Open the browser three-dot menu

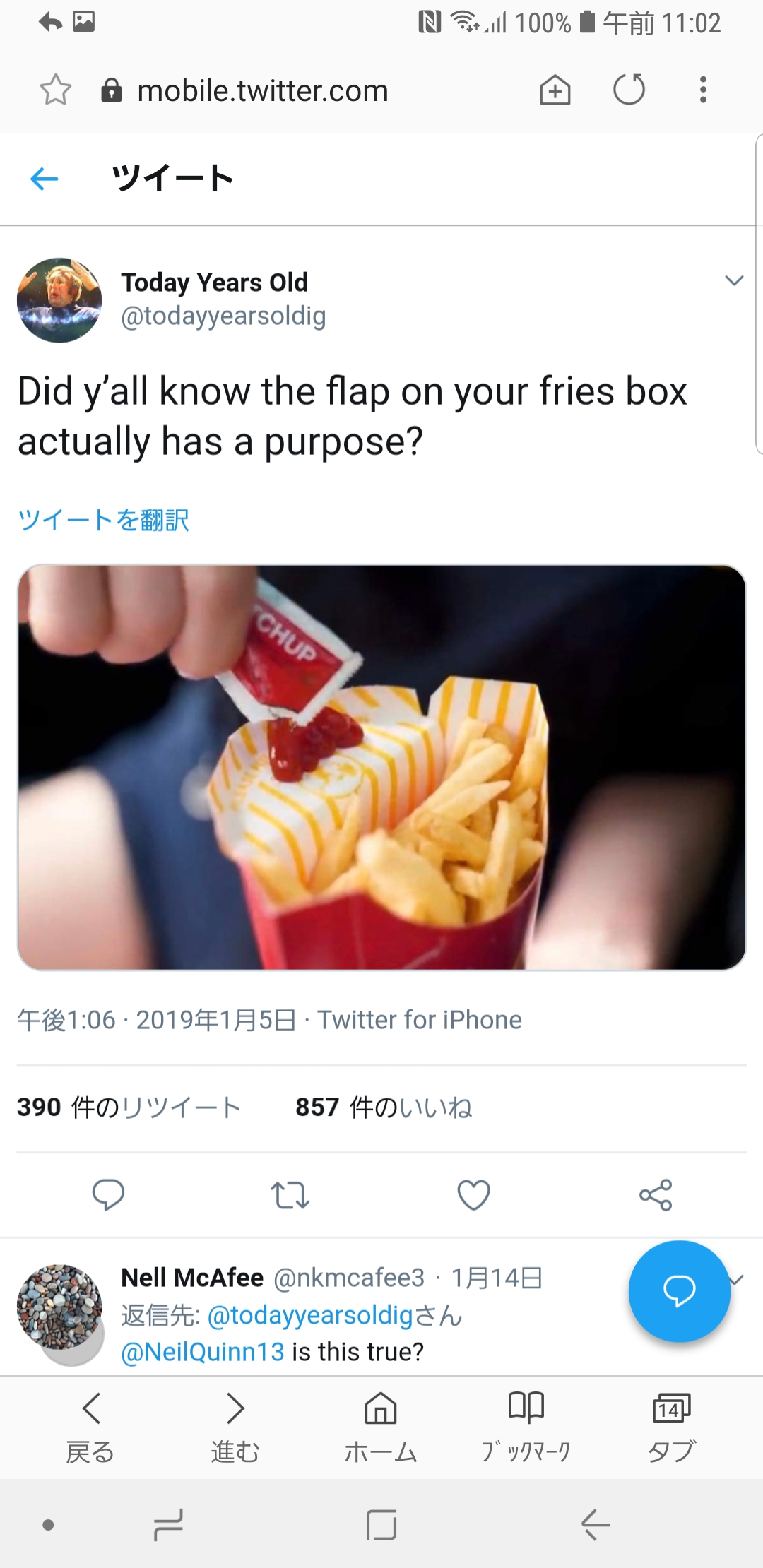pos(703,90)
